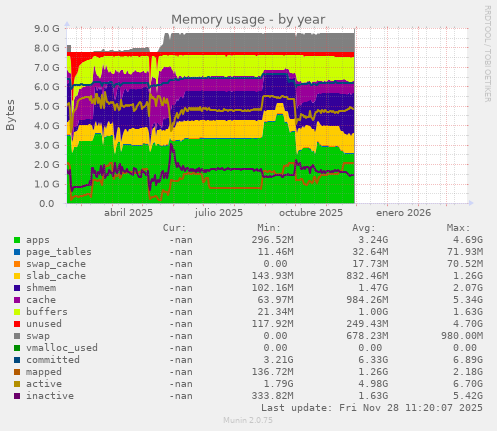Click the dark purple inactive legend swatch
497x431 pixels.
coord(17,396)
